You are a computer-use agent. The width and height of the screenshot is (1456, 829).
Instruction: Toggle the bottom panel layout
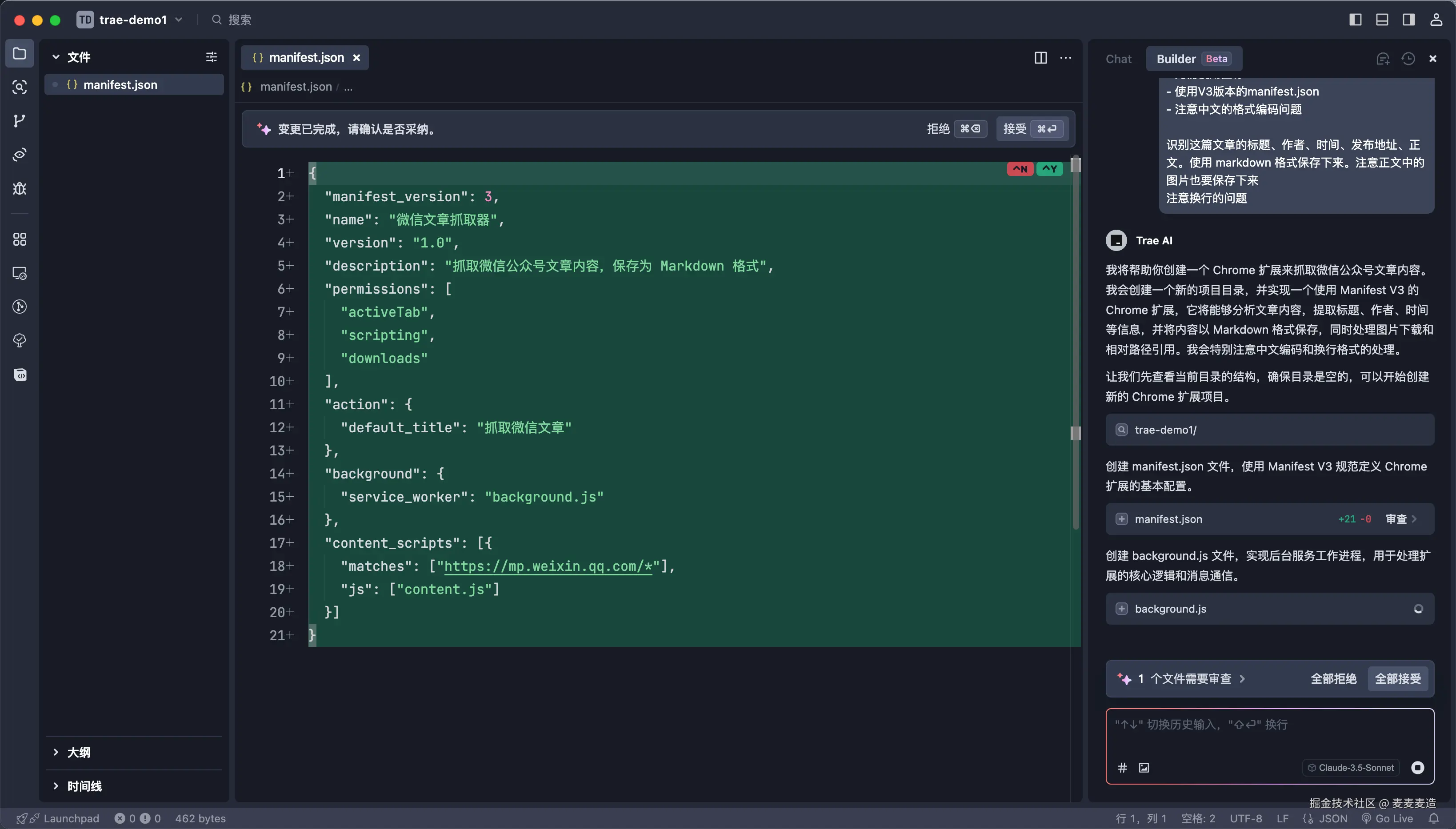1382,20
